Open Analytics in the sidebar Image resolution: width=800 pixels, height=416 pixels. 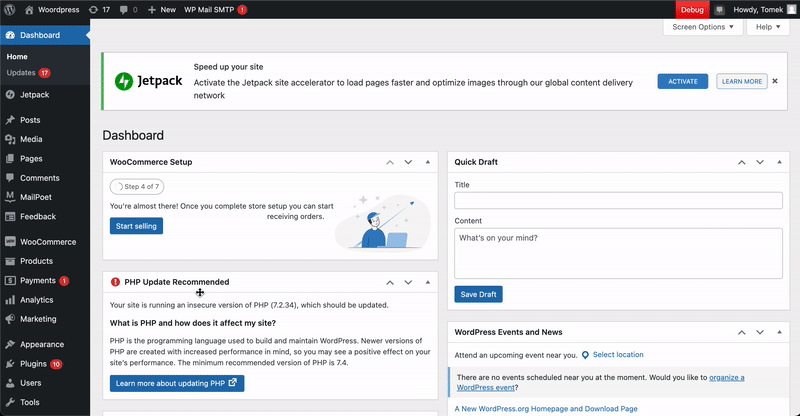pyautogui.click(x=45, y=300)
